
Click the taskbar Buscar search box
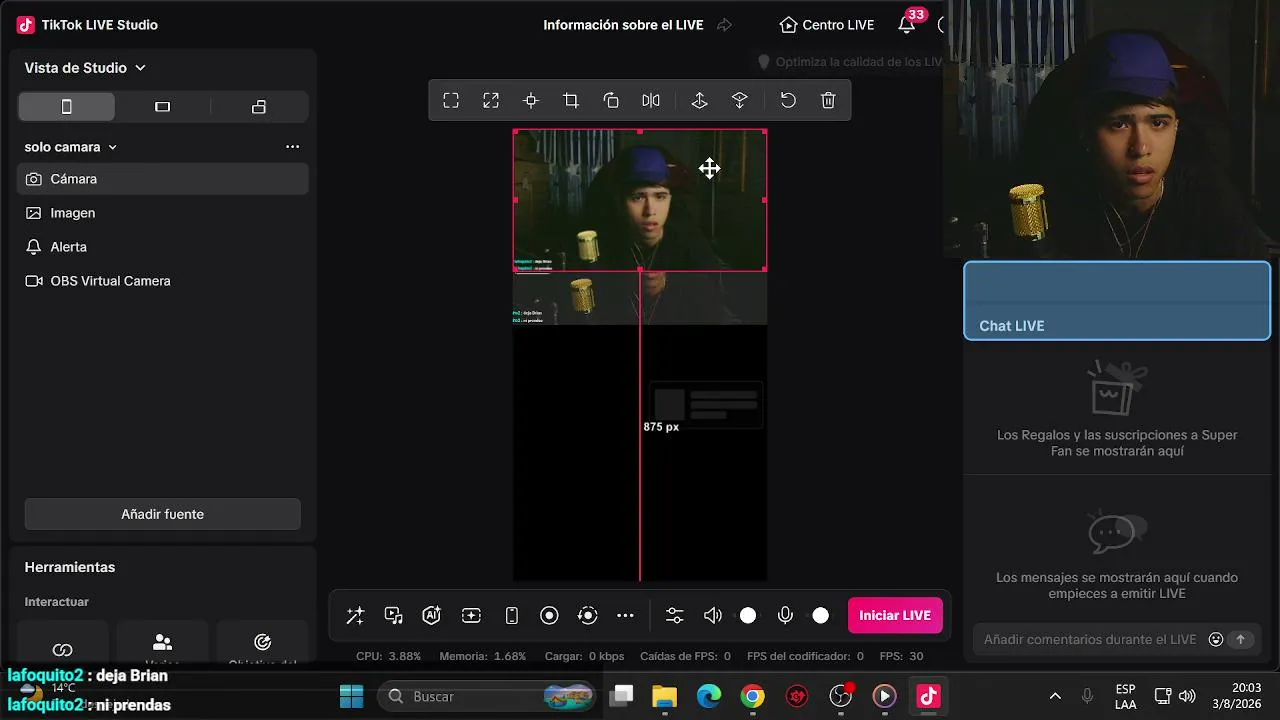coord(487,696)
